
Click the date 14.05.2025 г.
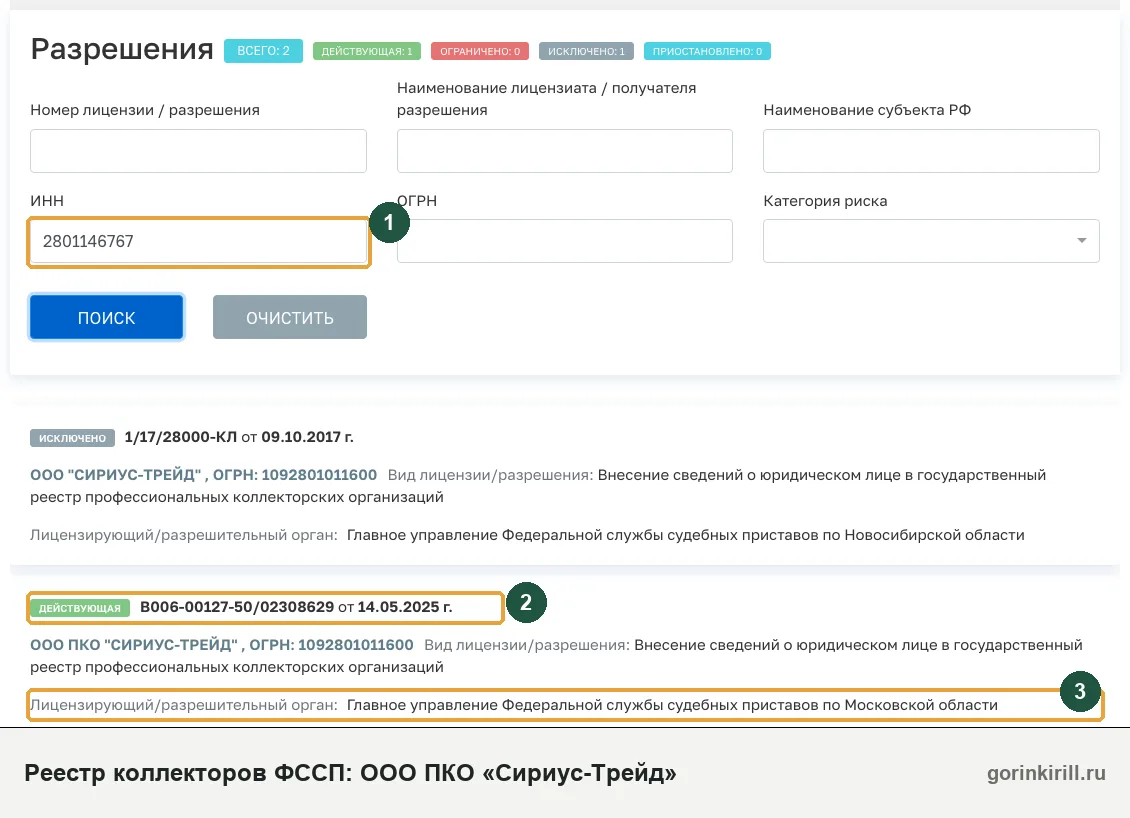click(x=405, y=607)
